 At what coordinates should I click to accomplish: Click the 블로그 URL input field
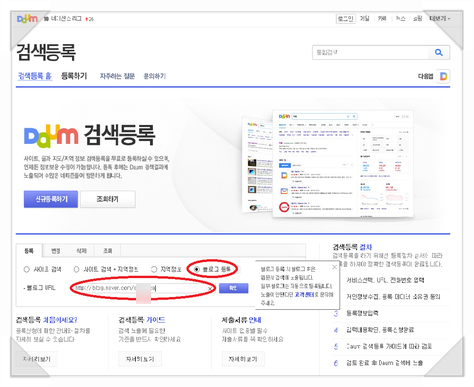[x=143, y=288]
